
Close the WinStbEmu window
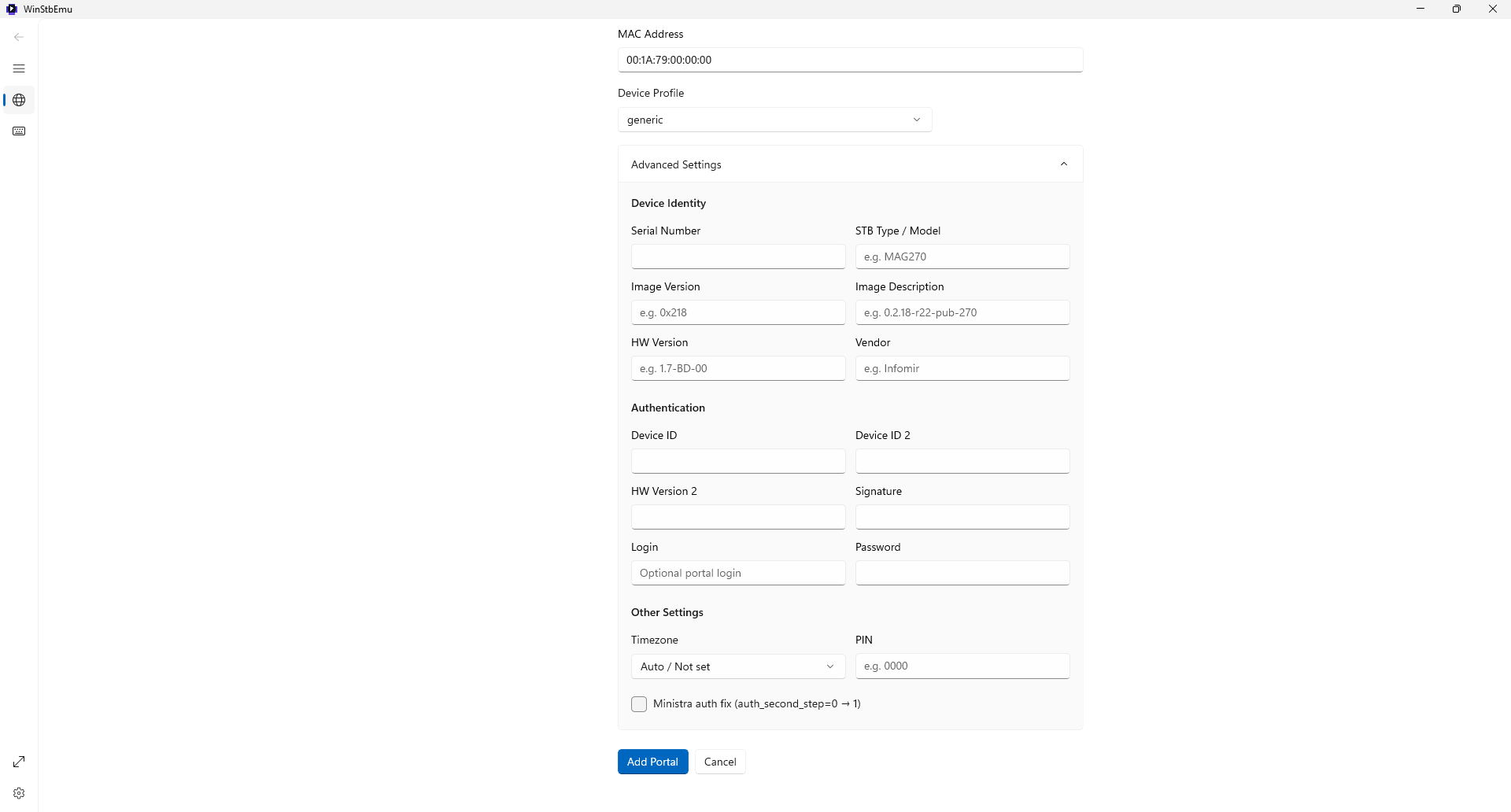[x=1493, y=9]
